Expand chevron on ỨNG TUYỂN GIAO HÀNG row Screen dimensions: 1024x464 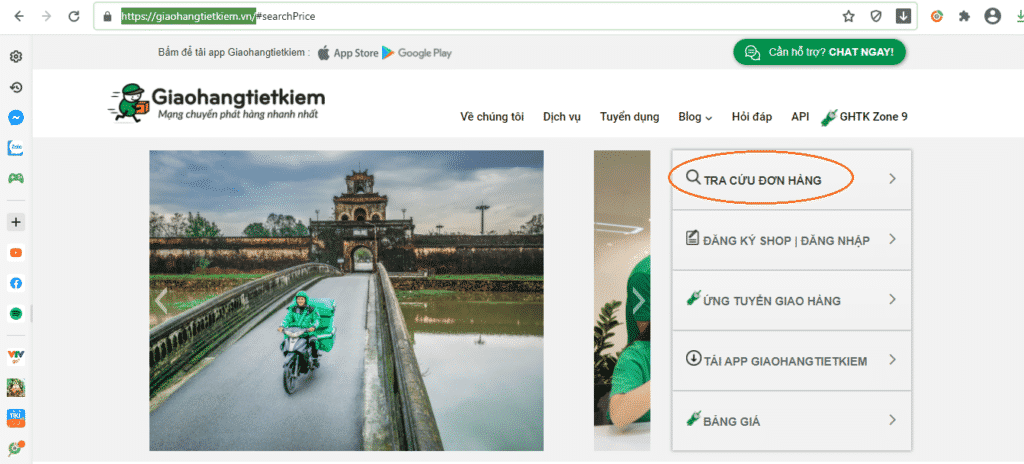pyautogui.click(x=893, y=300)
